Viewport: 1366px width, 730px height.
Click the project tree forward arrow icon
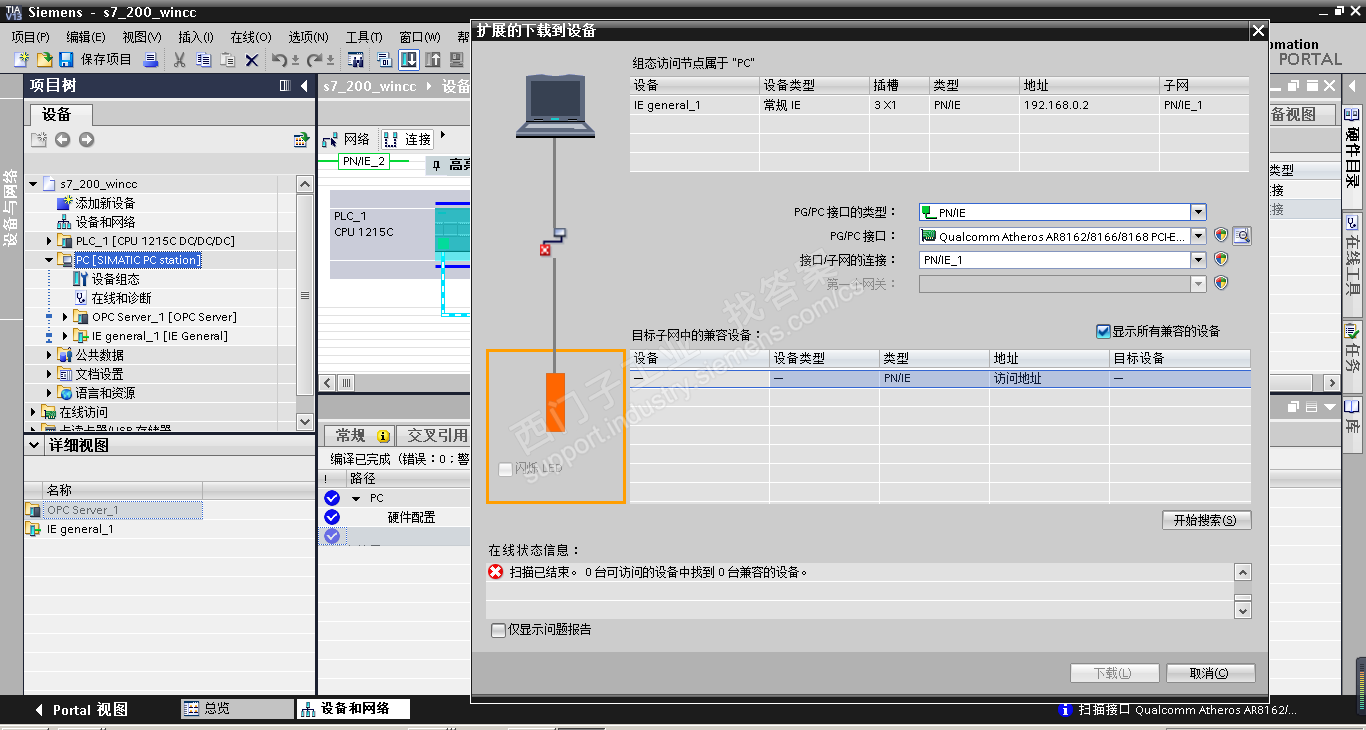pyautogui.click(x=86, y=139)
